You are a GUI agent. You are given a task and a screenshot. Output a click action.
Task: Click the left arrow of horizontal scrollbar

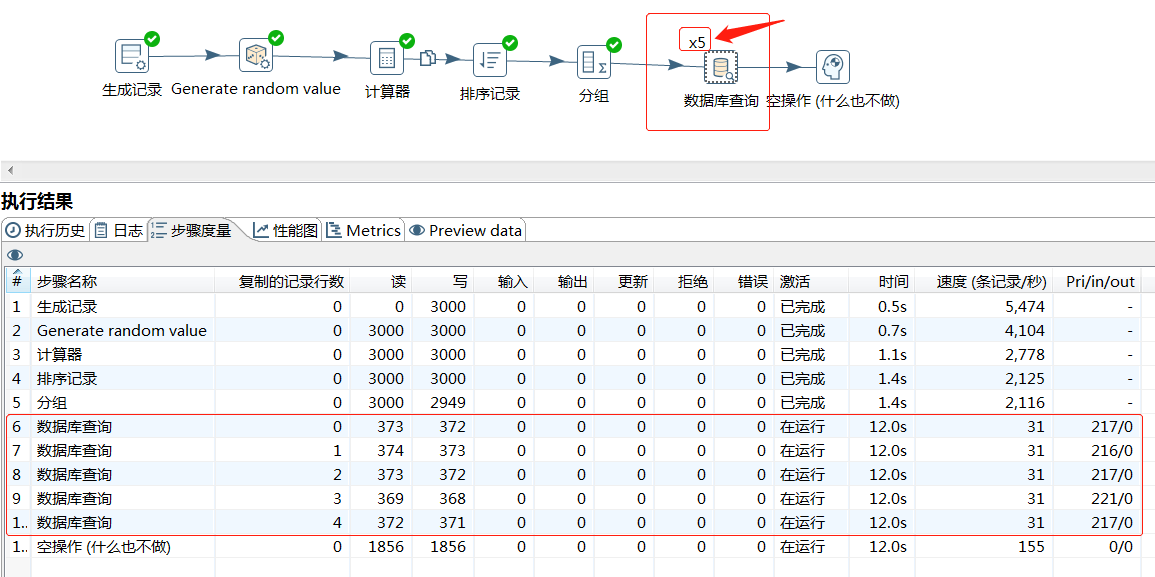(9, 171)
